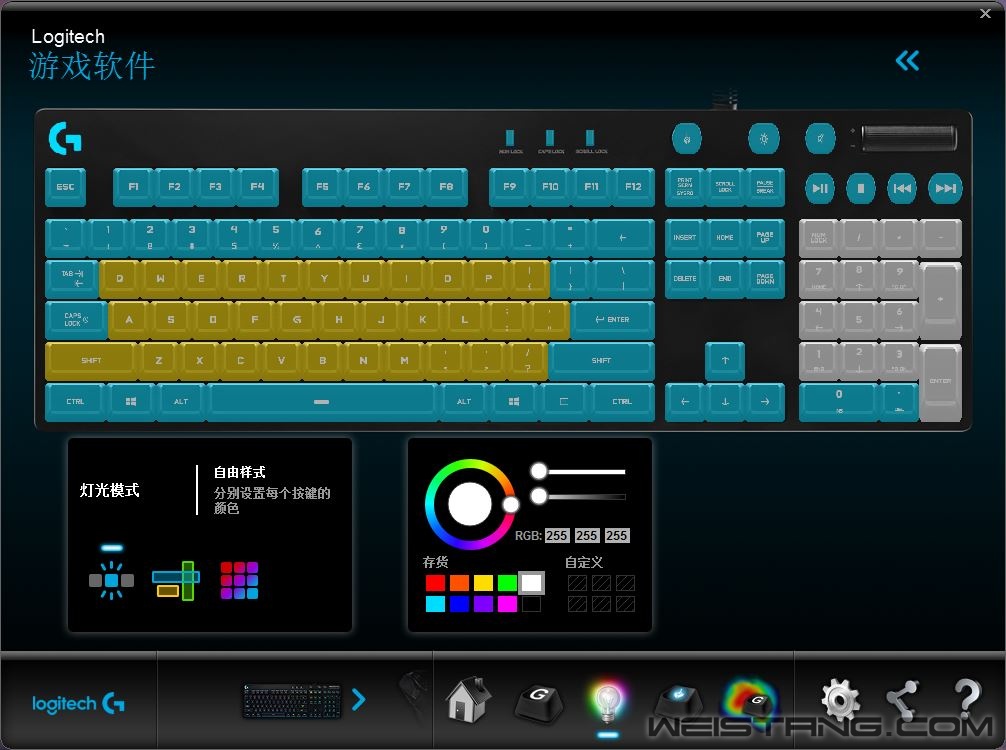1006x750 pixels.
Task: Select the F12 key
Action: click(x=633, y=187)
